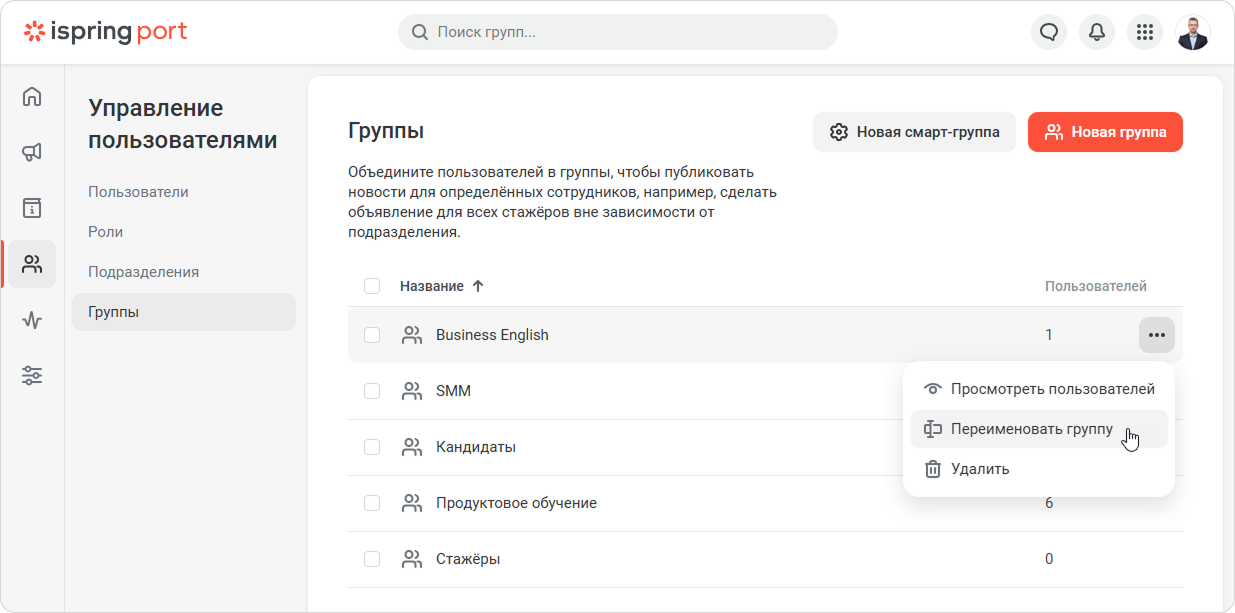Open notifications bell

(x=1097, y=32)
